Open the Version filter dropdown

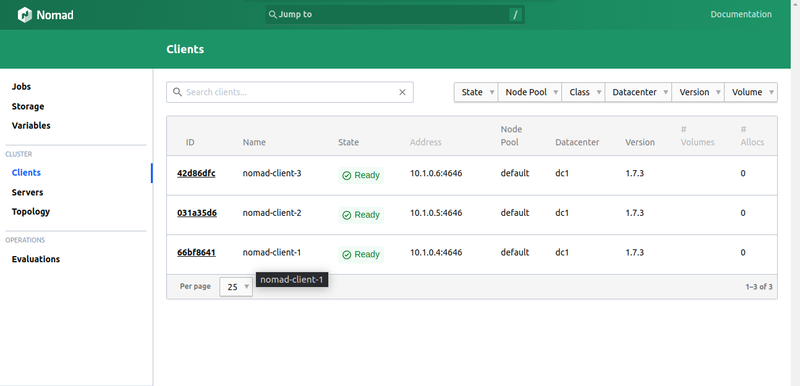pyautogui.click(x=698, y=92)
